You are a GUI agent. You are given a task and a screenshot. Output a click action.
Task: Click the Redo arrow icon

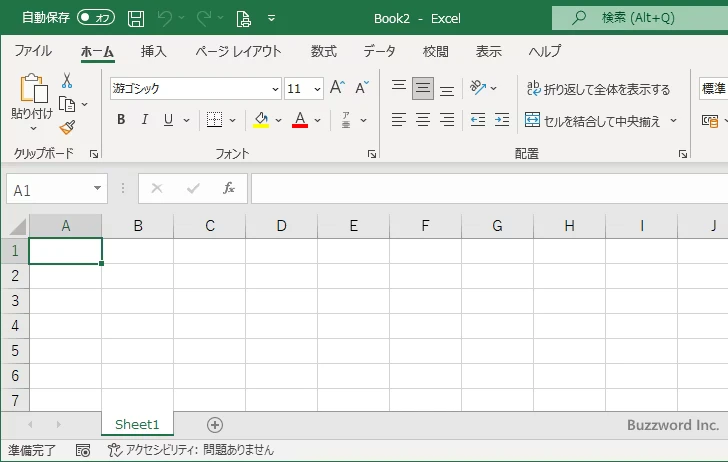coord(204,18)
